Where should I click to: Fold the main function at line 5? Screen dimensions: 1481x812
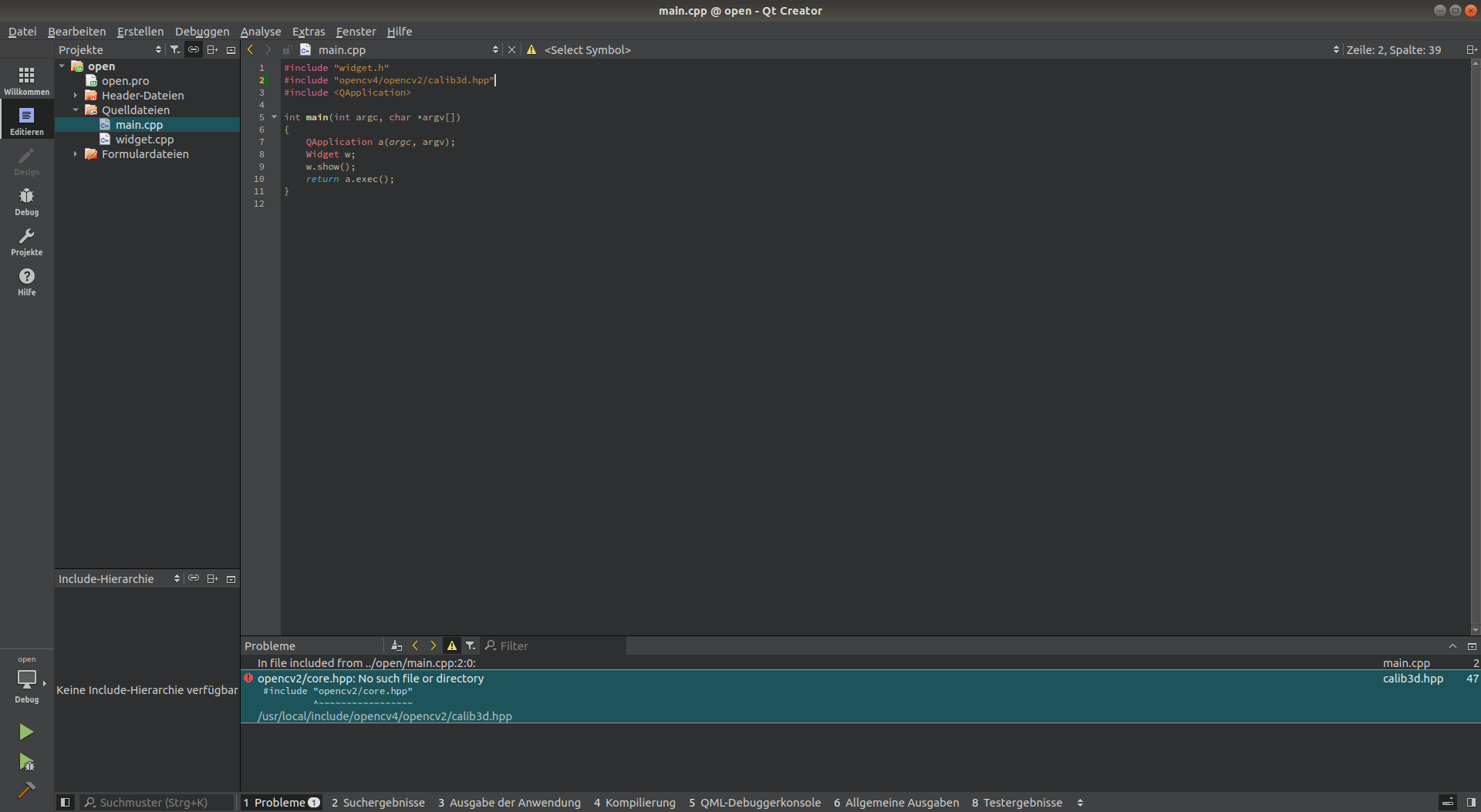[274, 117]
